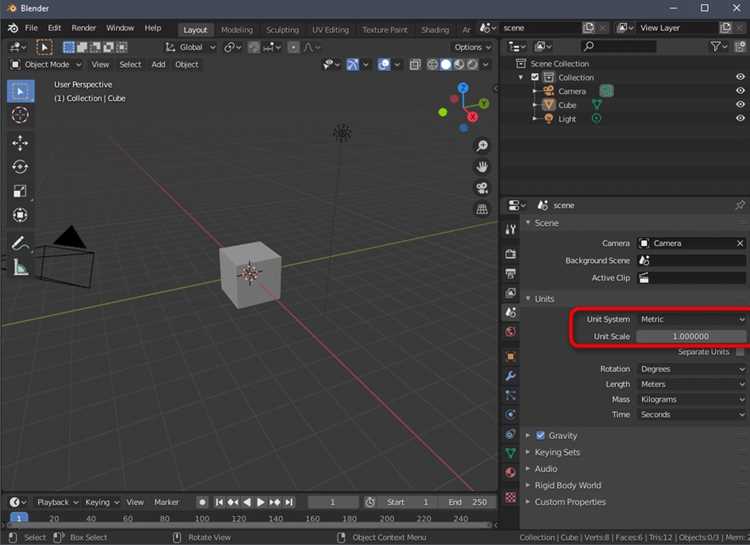Select the Rotate tool
The width and height of the screenshot is (750, 545).
coord(20,167)
